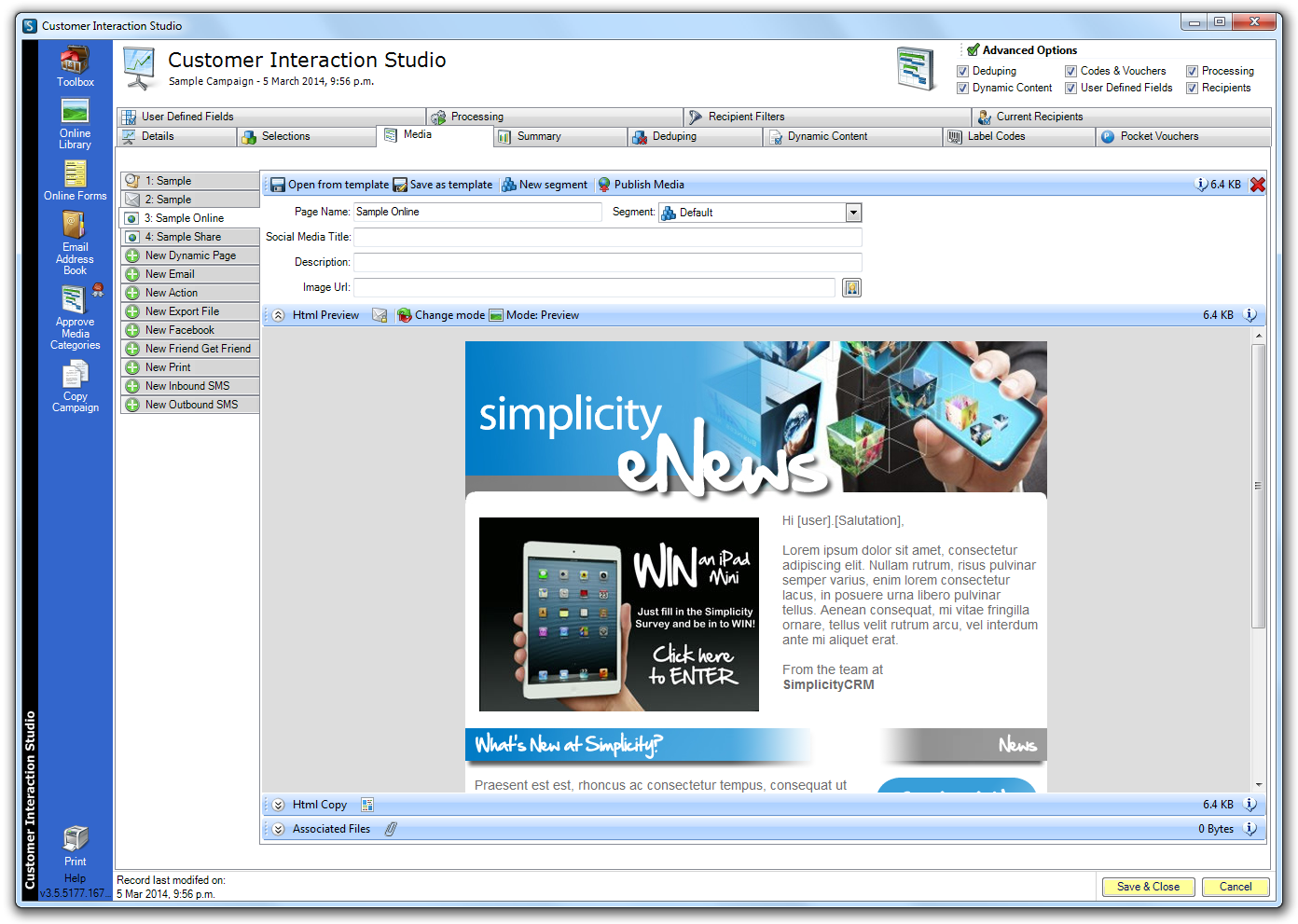Add a New Email media item
1298x924 pixels.
tap(190, 274)
